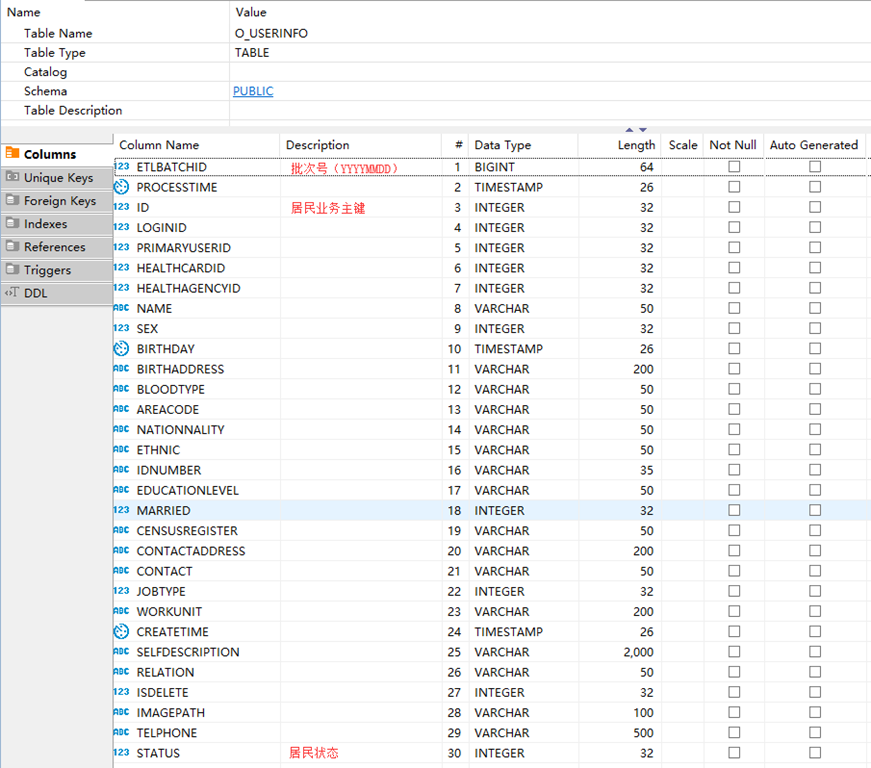Select the CONTACTADDRESS column name

click(191, 551)
